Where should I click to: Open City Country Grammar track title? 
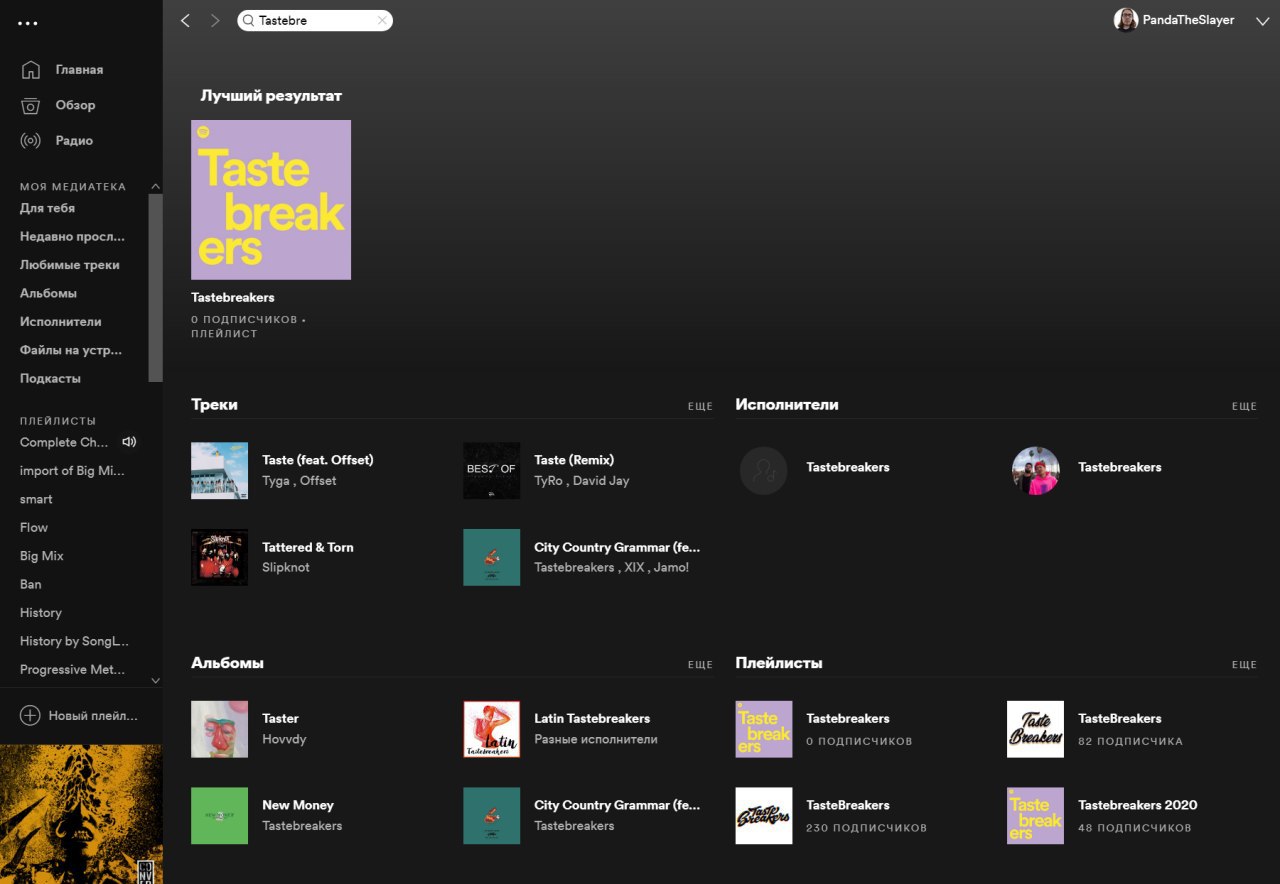tap(617, 547)
